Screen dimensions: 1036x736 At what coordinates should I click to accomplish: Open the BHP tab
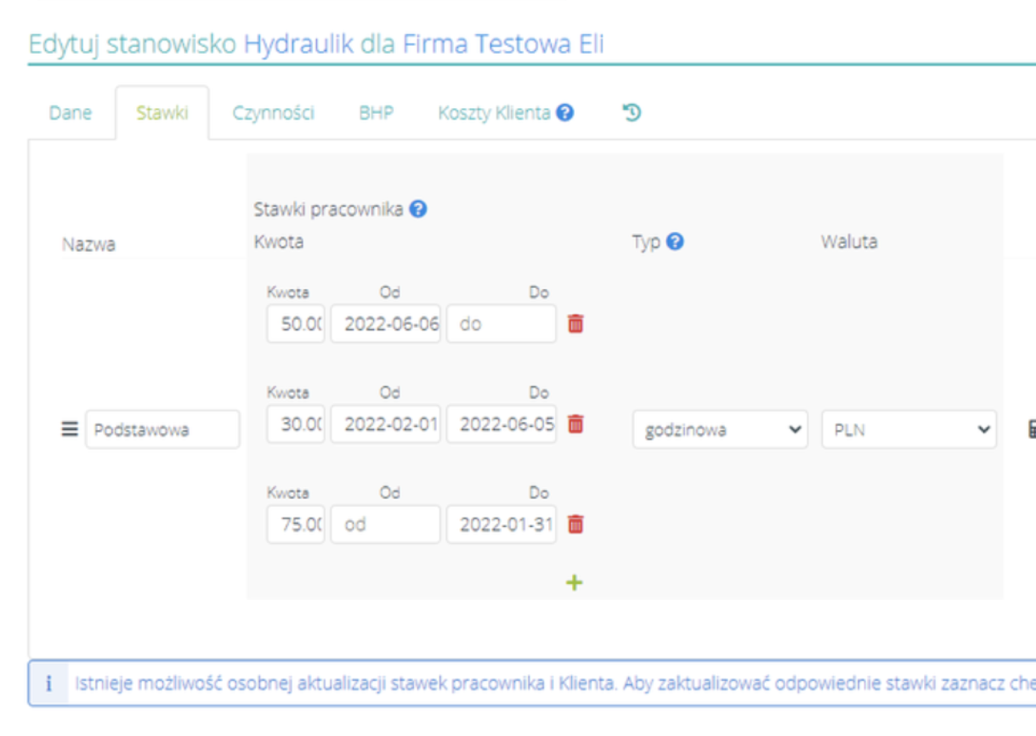(x=376, y=113)
